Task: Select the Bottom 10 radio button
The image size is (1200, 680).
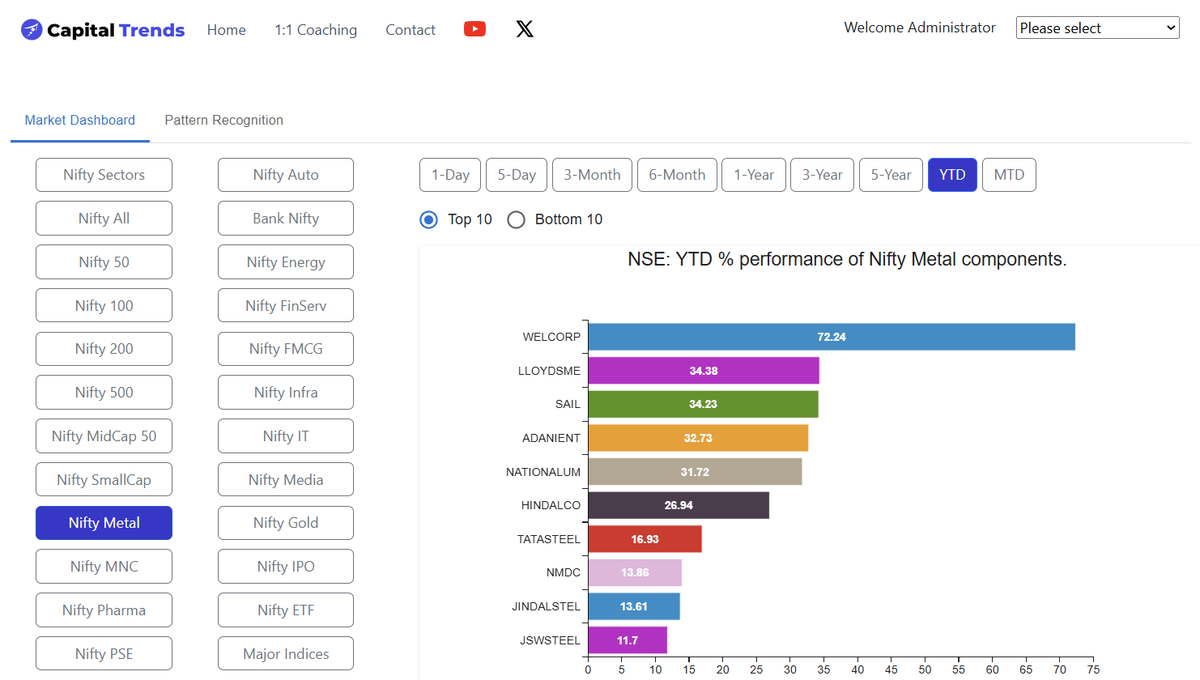Action: tap(516, 219)
